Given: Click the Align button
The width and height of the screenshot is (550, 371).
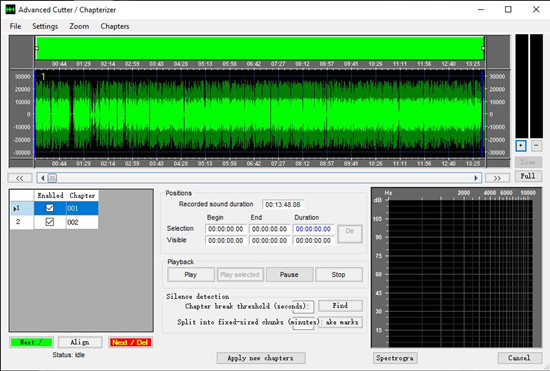Looking at the screenshot, I should click(80, 342).
